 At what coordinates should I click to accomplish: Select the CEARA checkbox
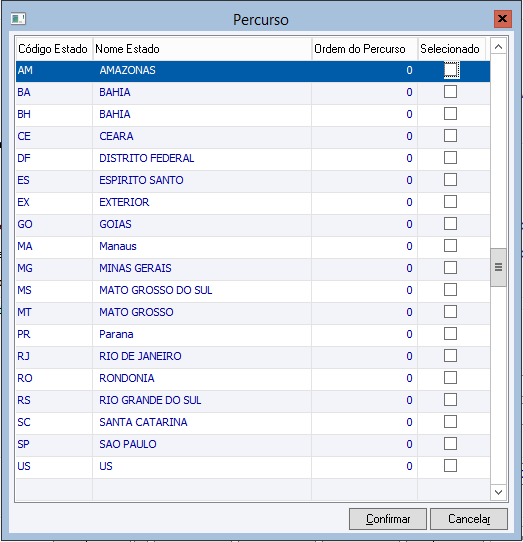[450, 136]
